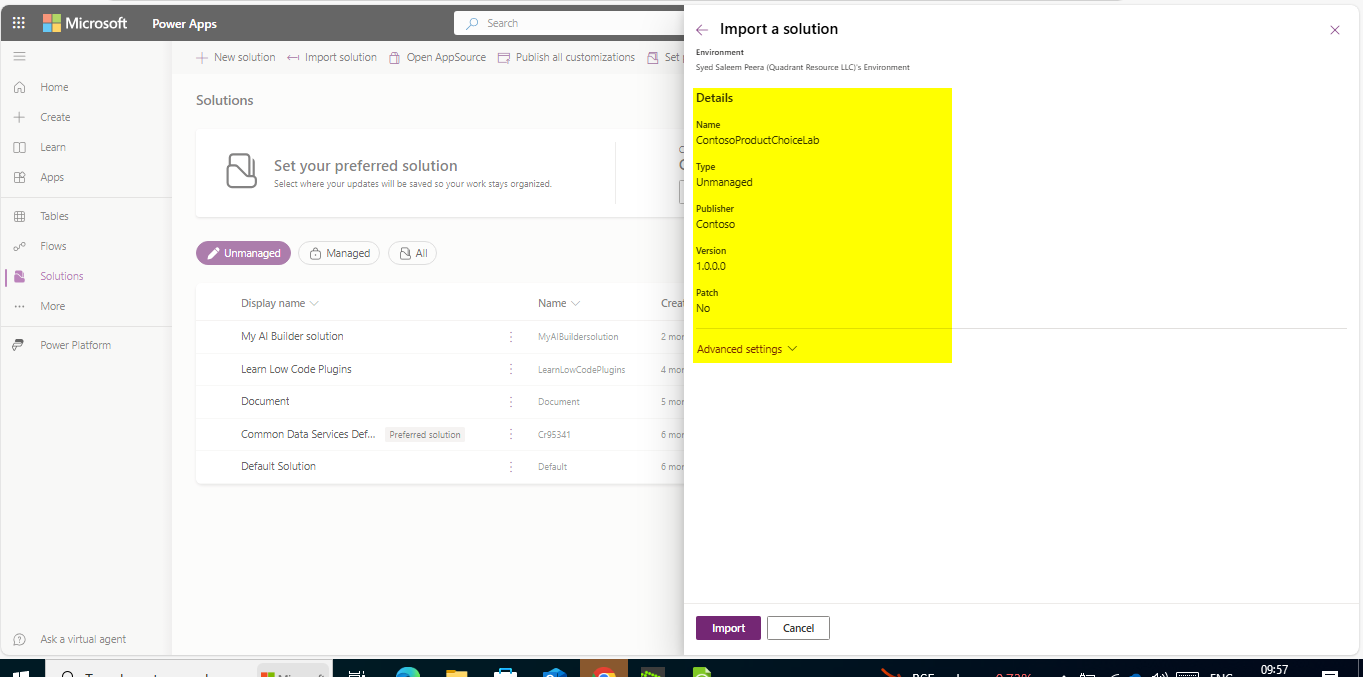Switch to the All solutions filter

pyautogui.click(x=412, y=253)
